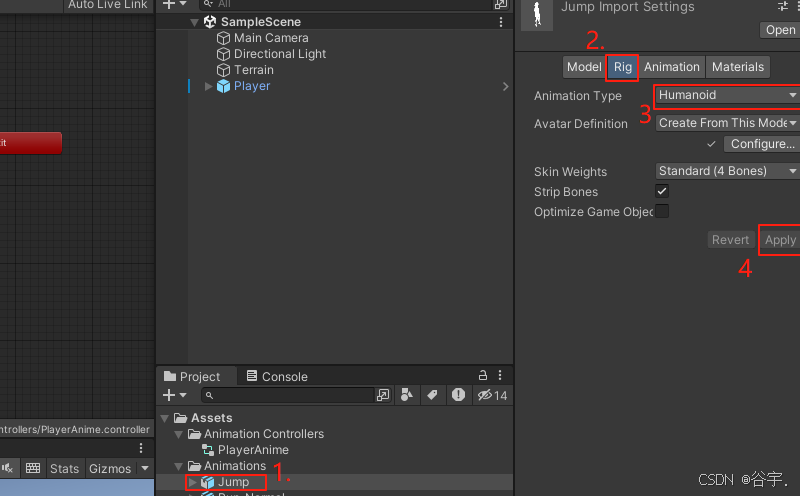800x496 pixels.
Task: Open the Project panel three-dot menu
Action: point(500,376)
